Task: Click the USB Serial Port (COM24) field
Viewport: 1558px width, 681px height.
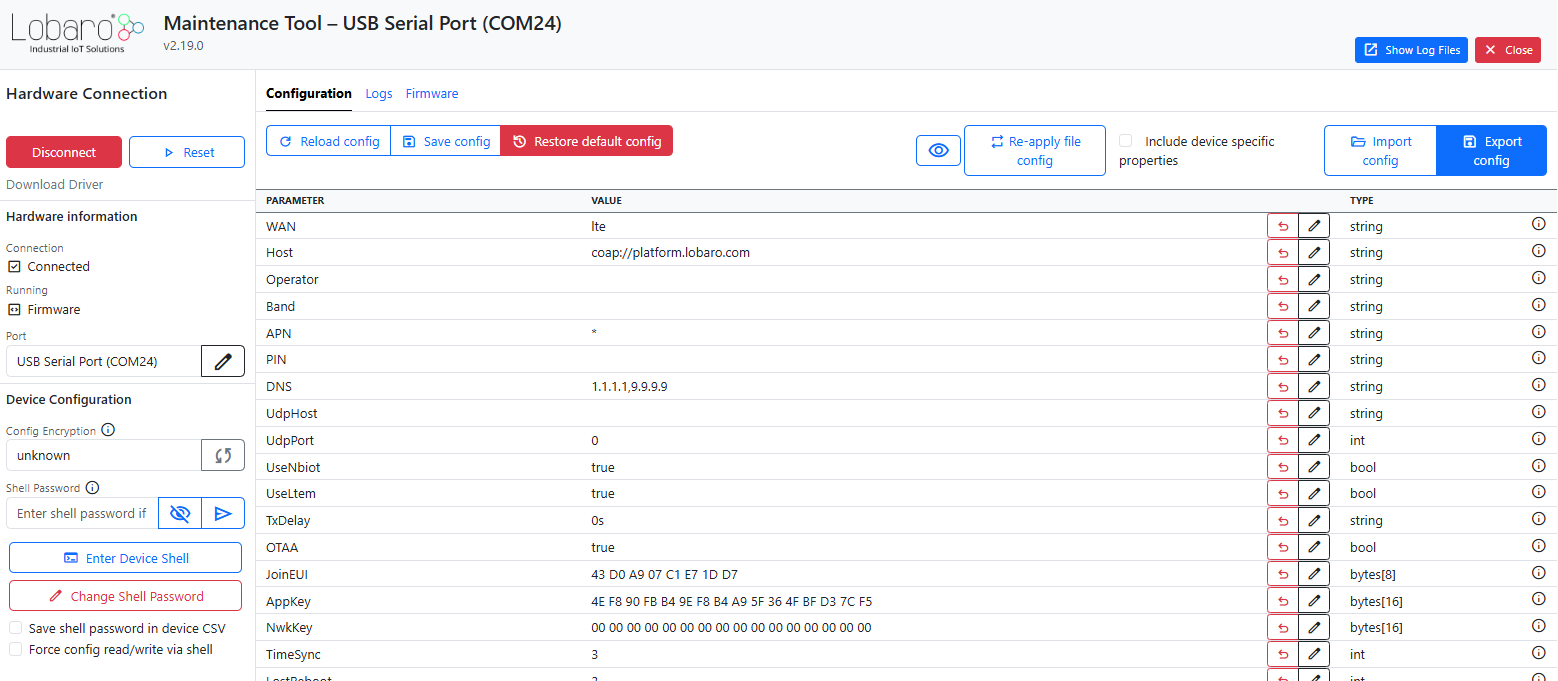Action: 104,361
